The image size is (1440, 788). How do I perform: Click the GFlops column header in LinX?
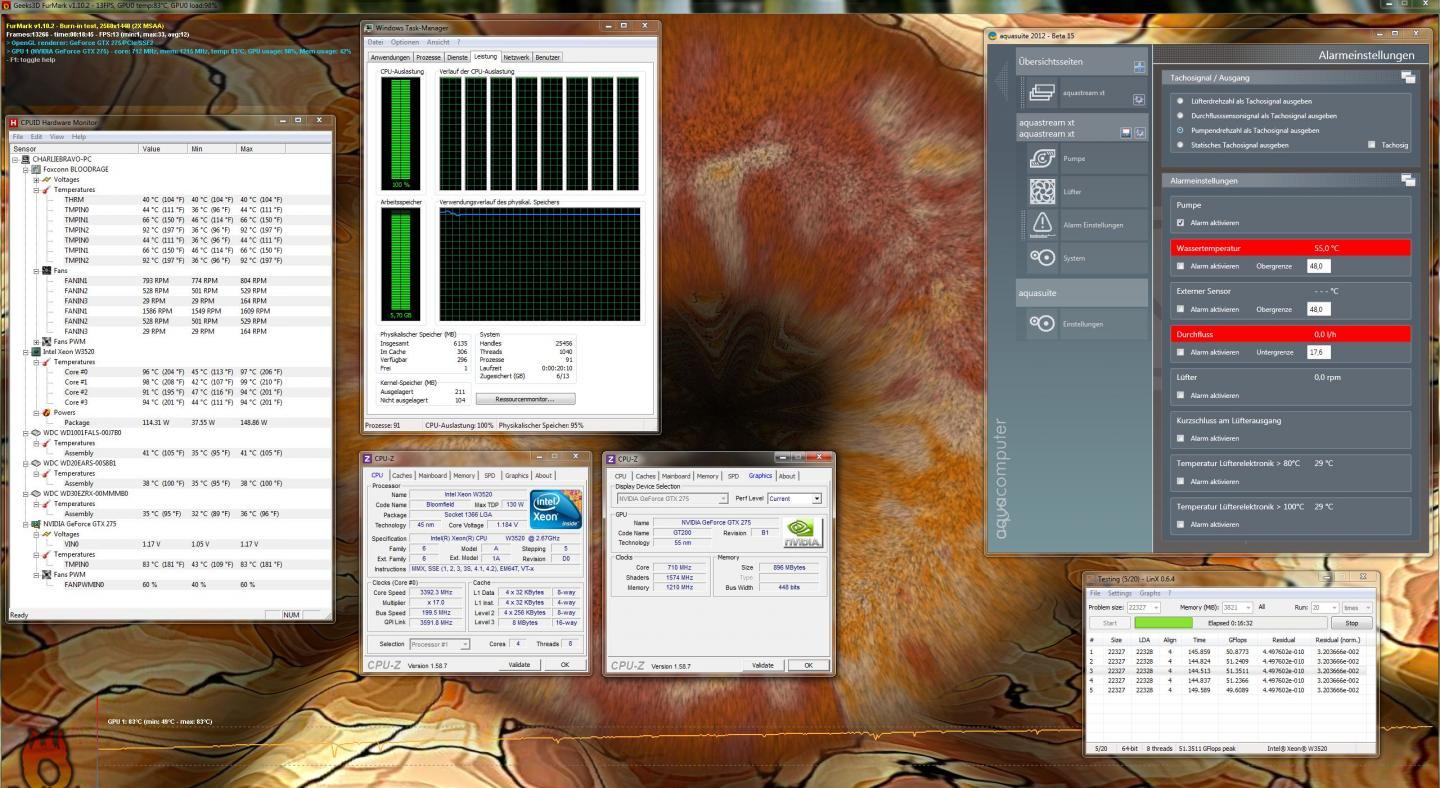click(1237, 639)
